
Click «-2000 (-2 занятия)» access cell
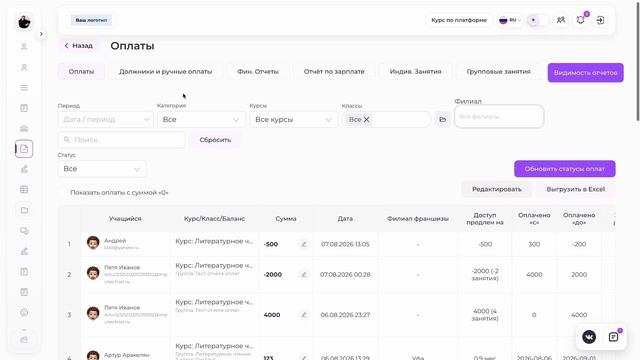click(485, 274)
